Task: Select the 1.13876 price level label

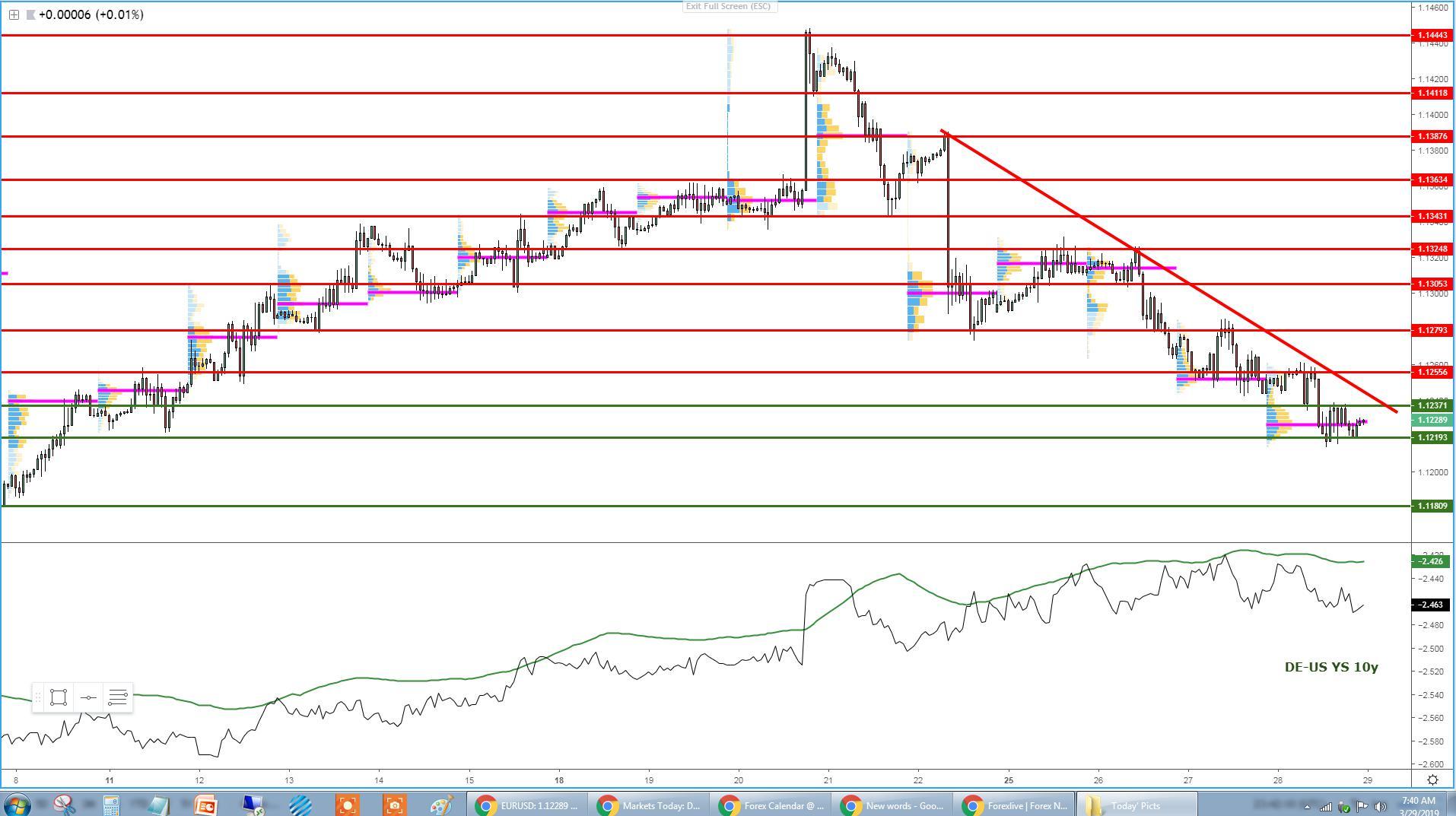Action: click(1432, 136)
